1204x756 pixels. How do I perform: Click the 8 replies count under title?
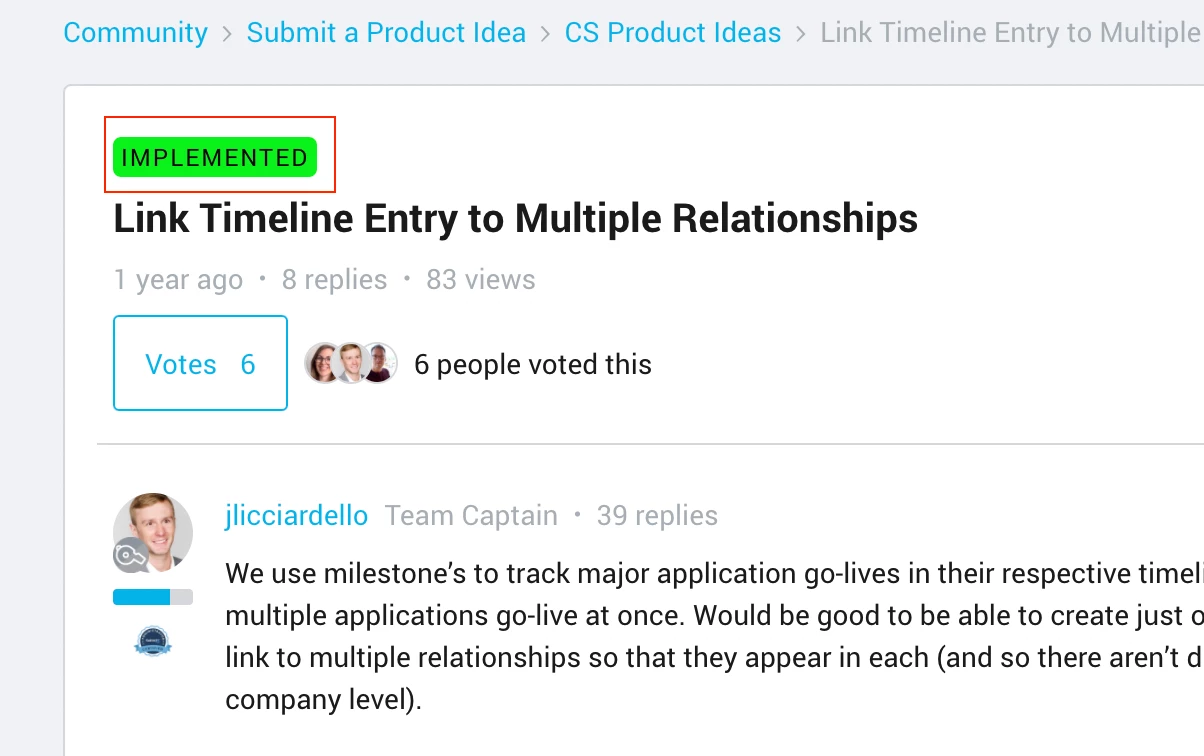click(x=334, y=280)
